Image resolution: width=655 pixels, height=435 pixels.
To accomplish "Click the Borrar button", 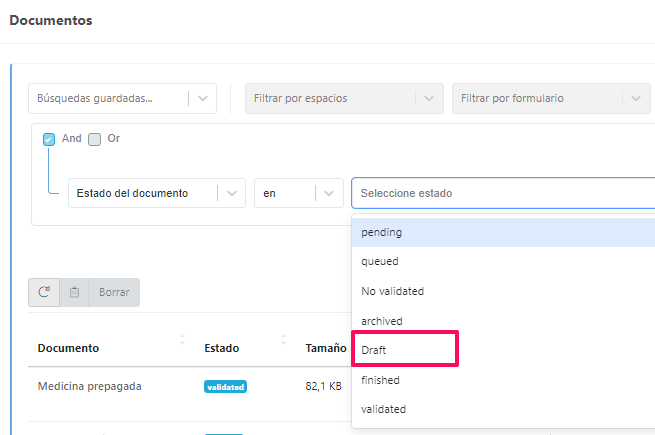I will 114,293.
